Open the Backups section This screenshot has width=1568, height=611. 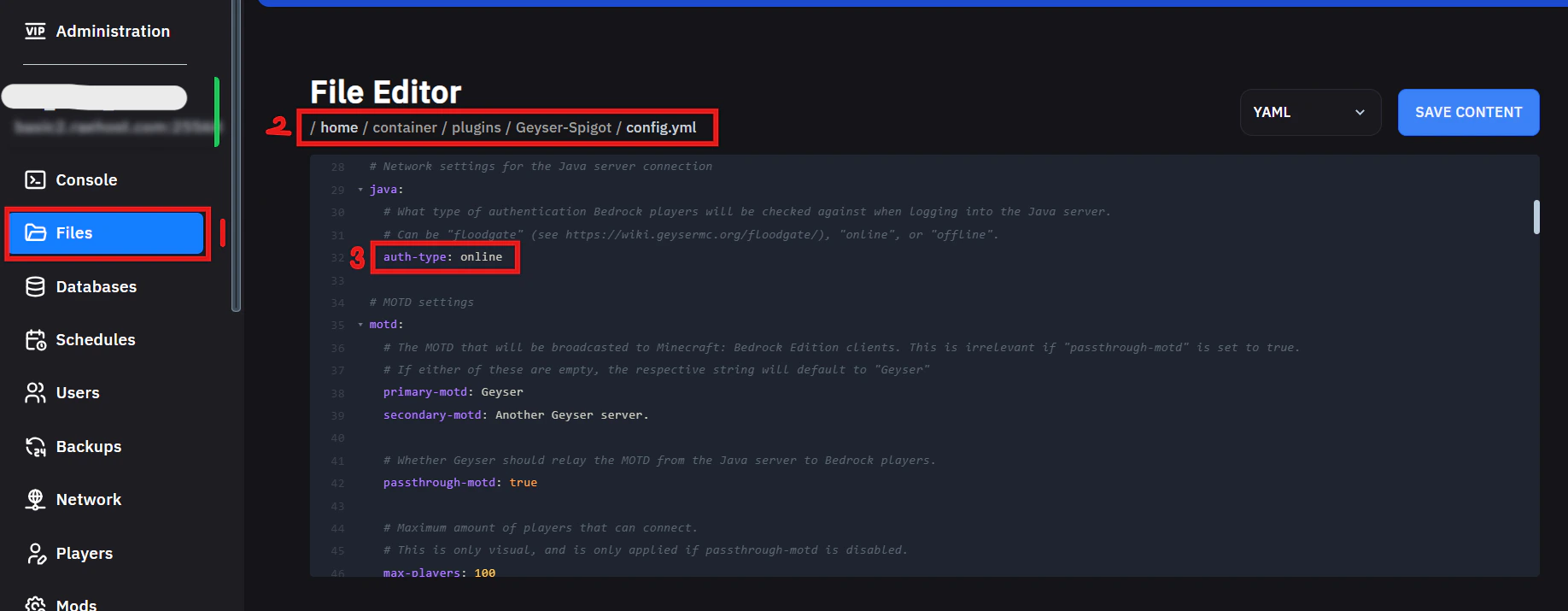point(89,447)
